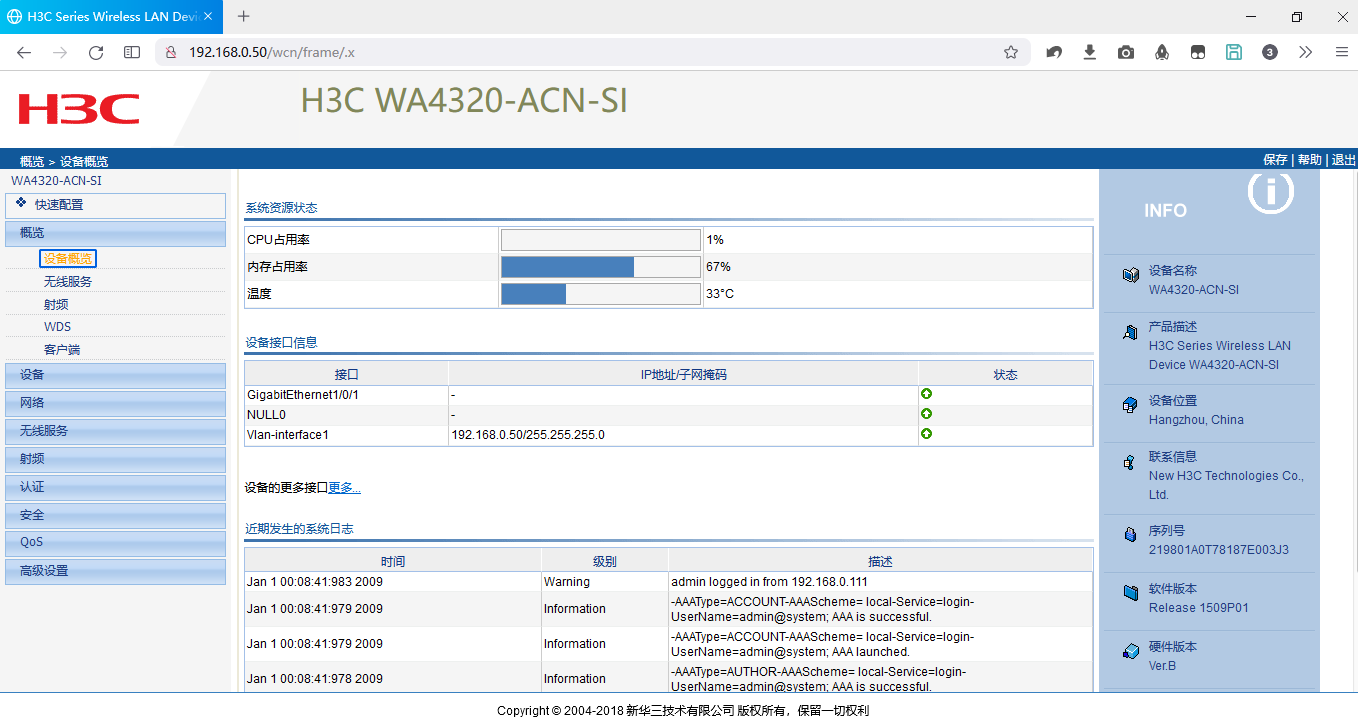This screenshot has height=728, width=1358.
Task: Click the rocket extension icon
Action: pyautogui.click(x=1162, y=52)
